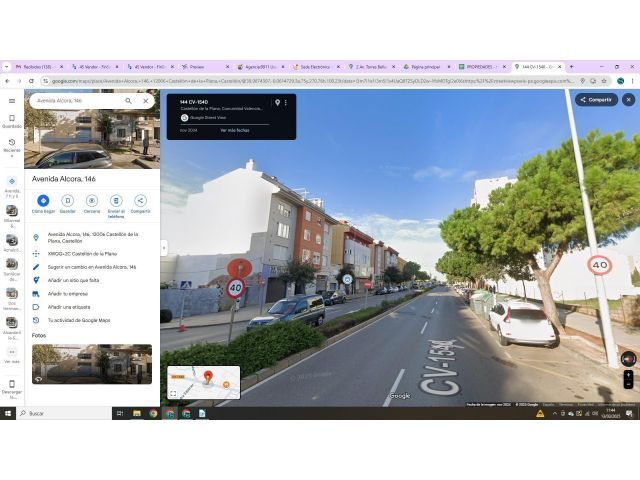Open the tab search dropdown arrow
Image resolution: width=640 pixels, height=480 pixels.
click(x=7, y=67)
